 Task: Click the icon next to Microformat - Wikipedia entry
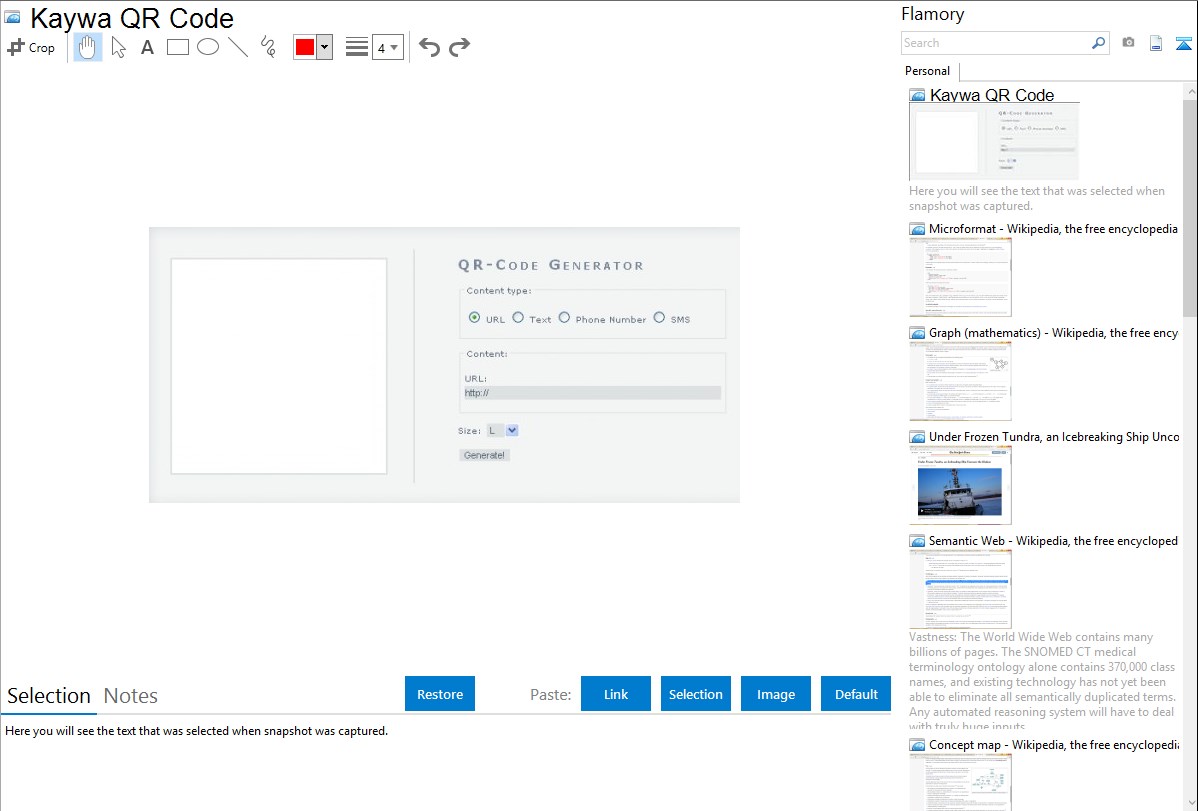pyautogui.click(x=917, y=229)
